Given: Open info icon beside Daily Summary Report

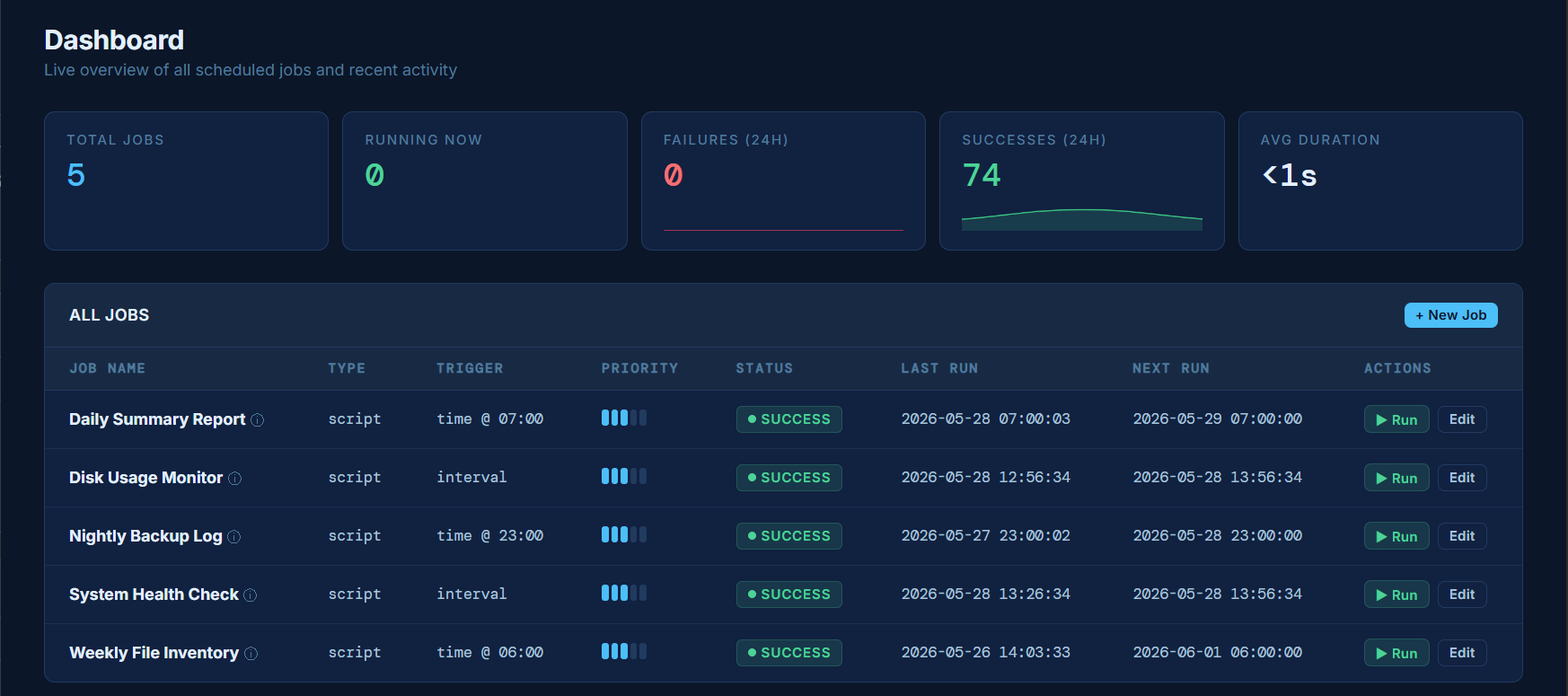Looking at the screenshot, I should (257, 420).
